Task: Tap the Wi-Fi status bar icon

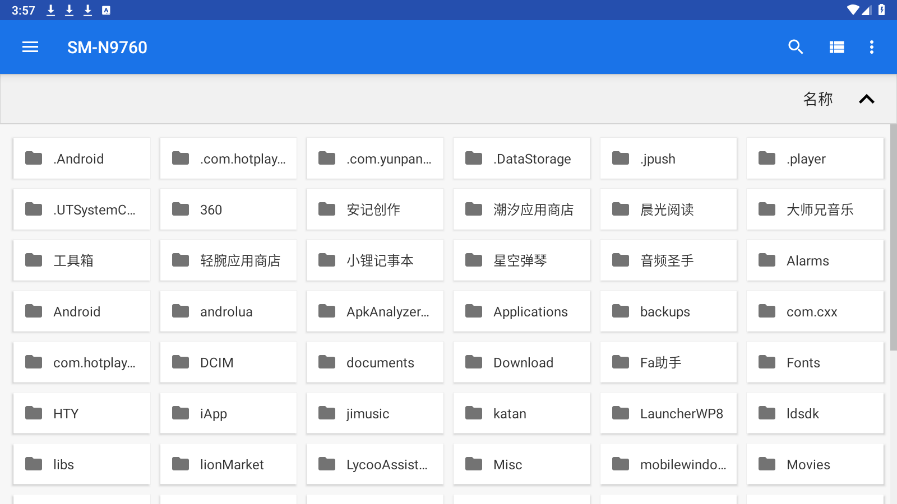Action: (x=852, y=10)
